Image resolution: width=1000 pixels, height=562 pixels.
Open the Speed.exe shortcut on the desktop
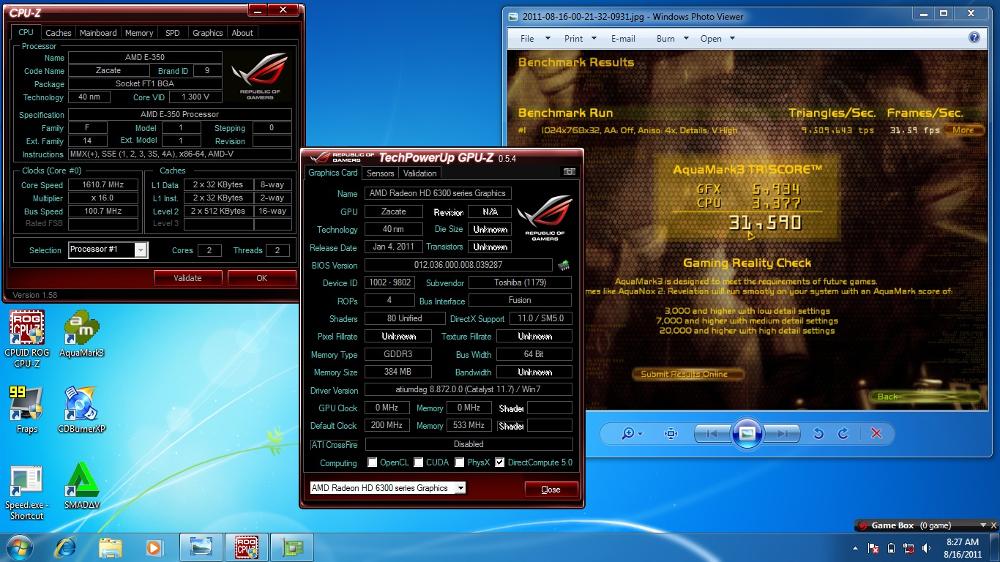27,492
